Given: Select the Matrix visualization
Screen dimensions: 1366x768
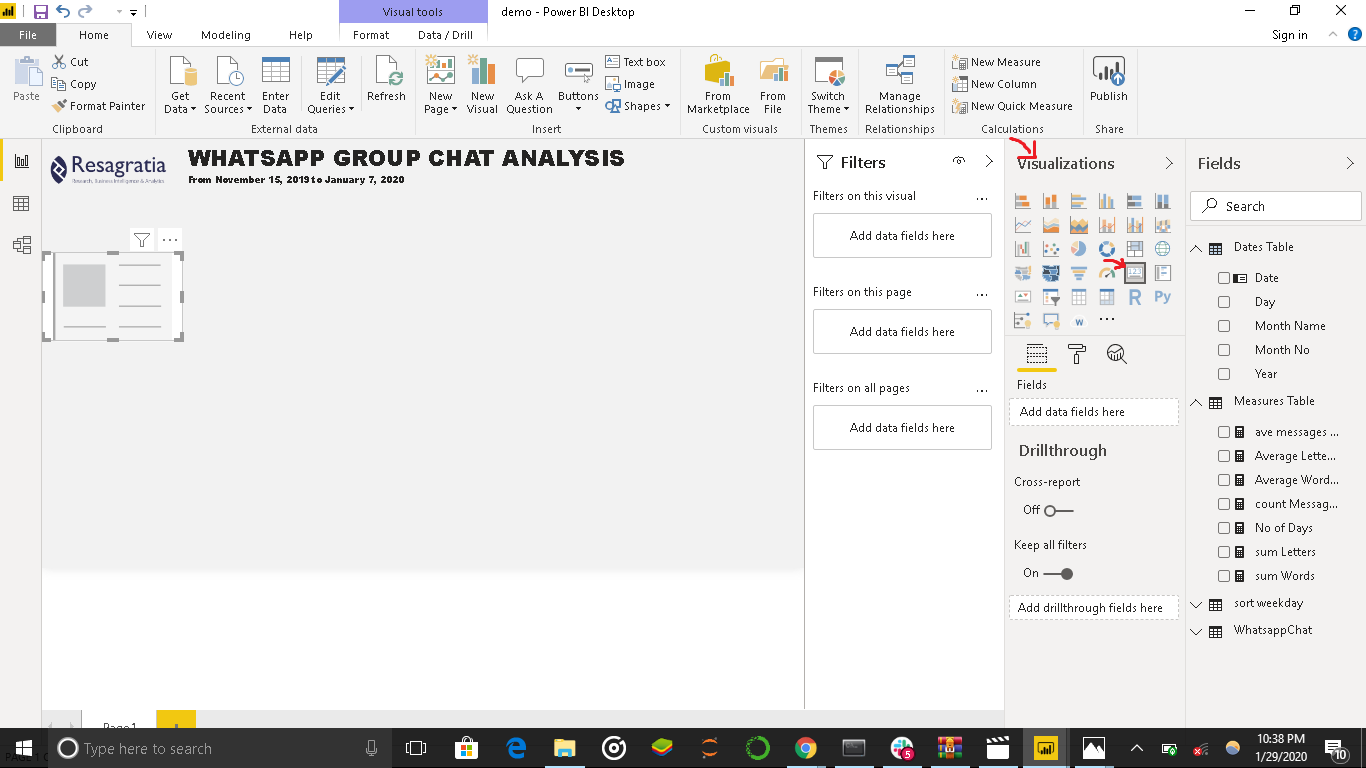Looking at the screenshot, I should pos(1107,297).
